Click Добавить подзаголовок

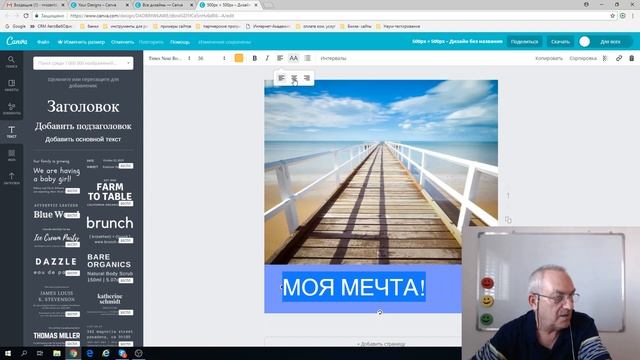pyautogui.click(x=83, y=126)
